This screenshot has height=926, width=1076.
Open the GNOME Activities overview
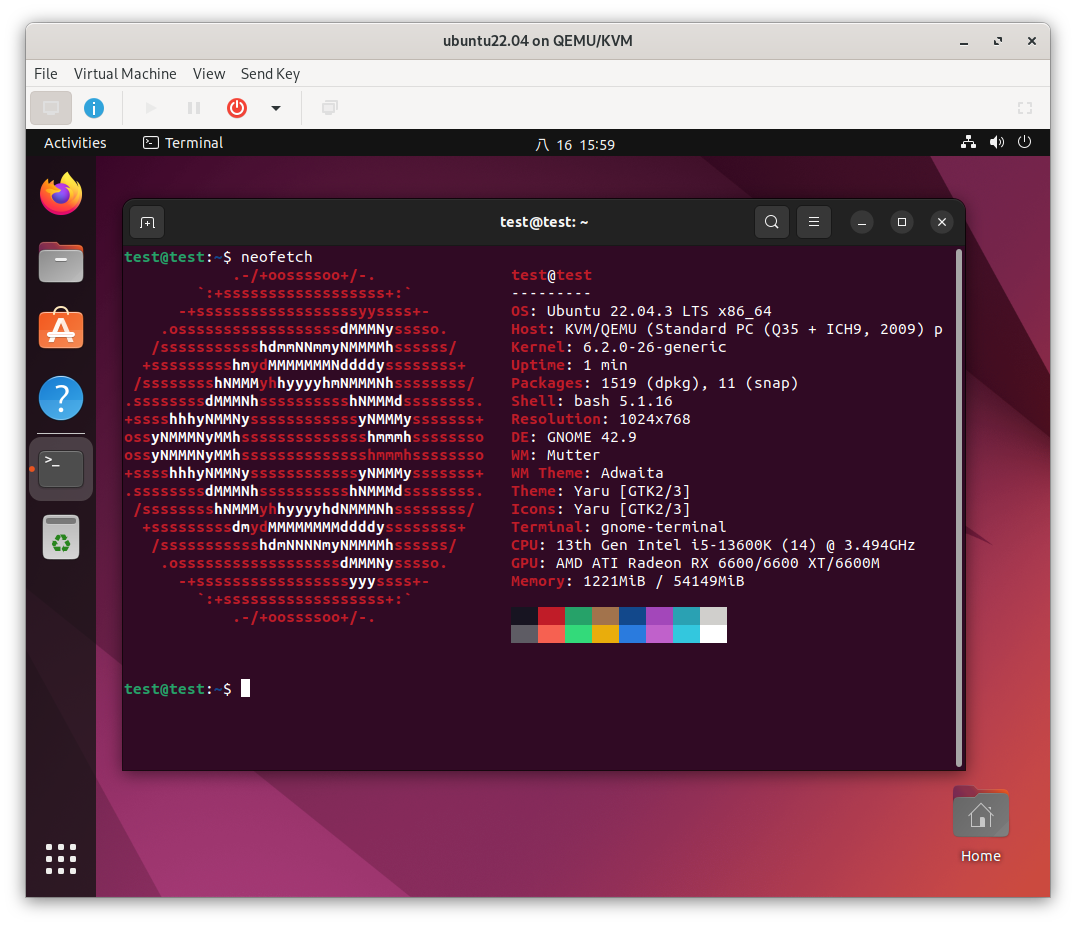coord(75,143)
